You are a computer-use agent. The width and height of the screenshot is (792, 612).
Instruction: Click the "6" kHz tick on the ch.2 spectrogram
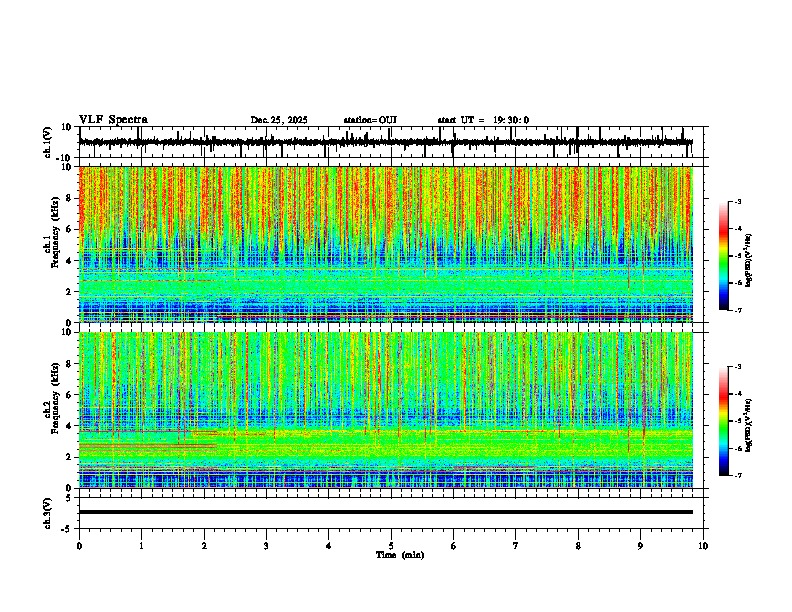coord(69,395)
